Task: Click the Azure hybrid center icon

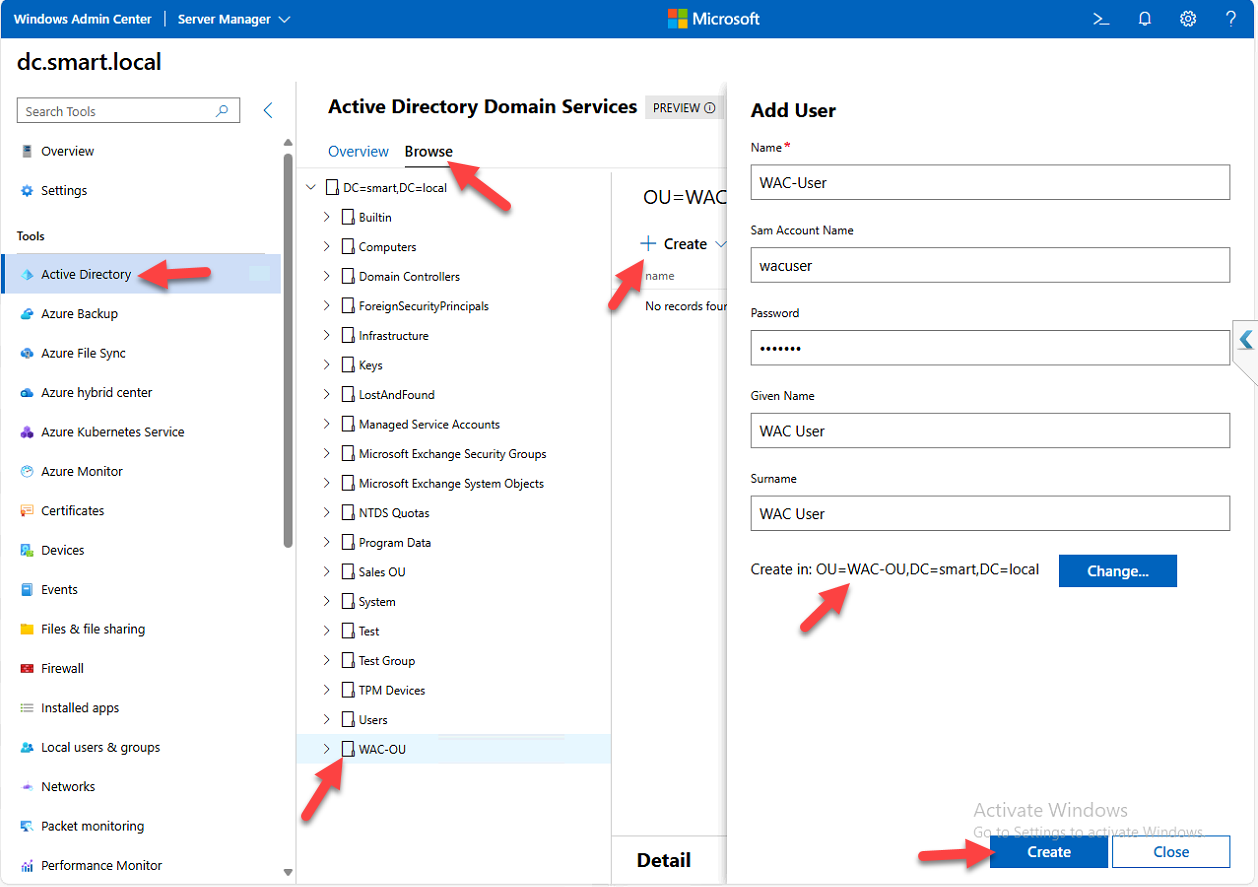Action: (27, 393)
